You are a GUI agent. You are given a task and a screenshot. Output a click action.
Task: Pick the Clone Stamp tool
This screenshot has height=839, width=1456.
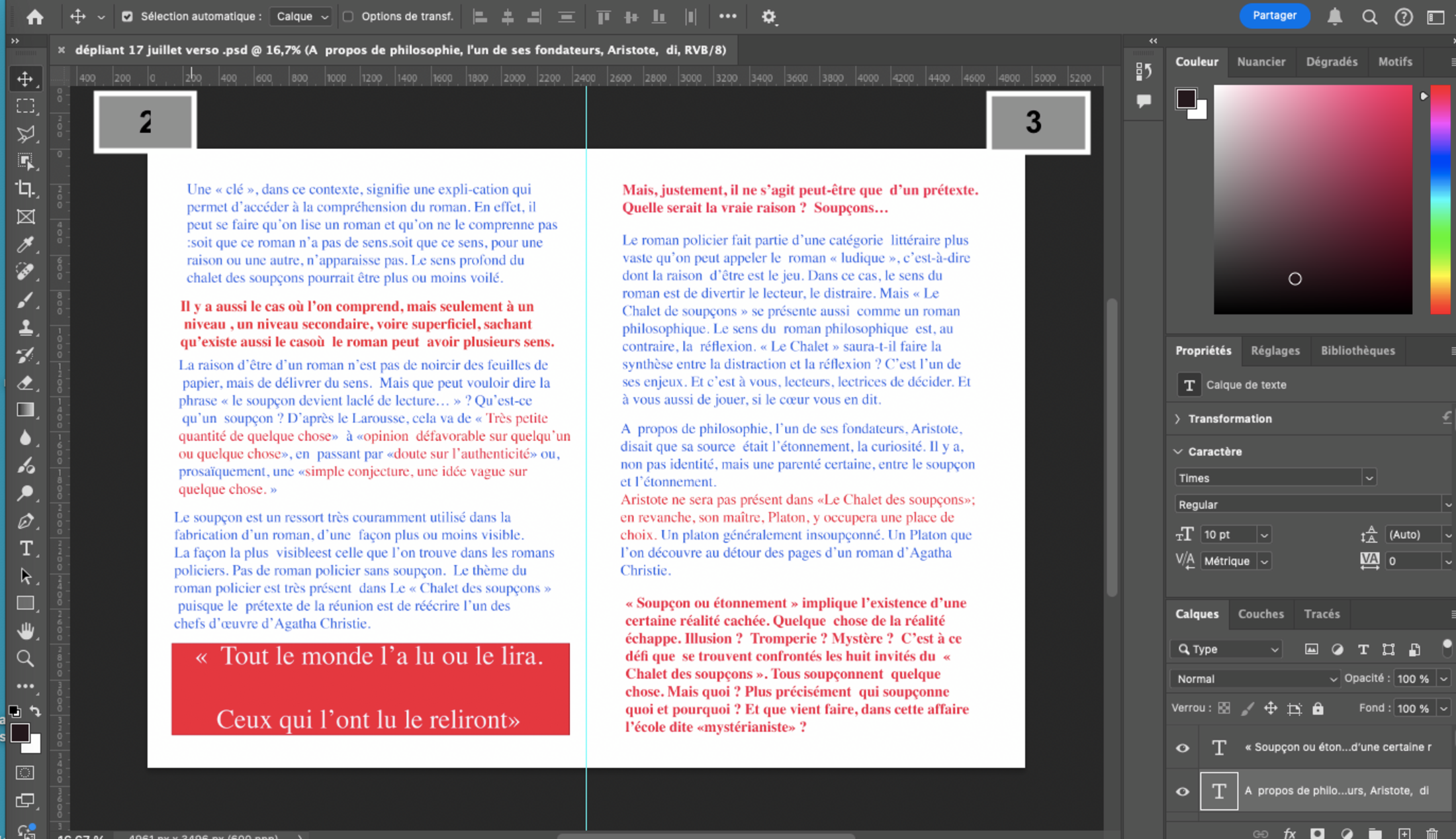(25, 327)
